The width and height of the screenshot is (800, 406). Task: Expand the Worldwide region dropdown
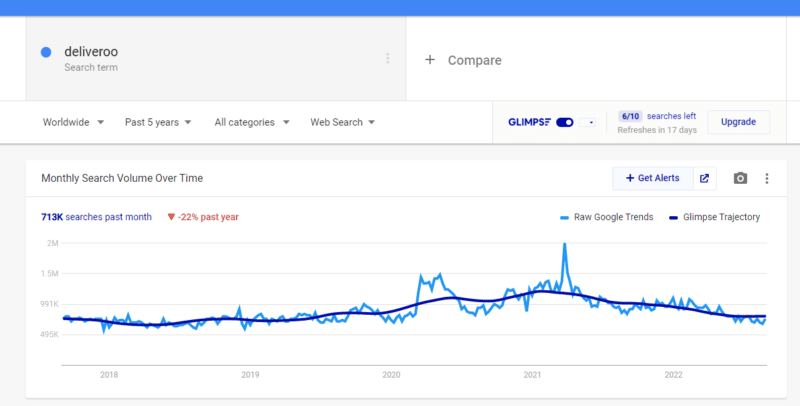pyautogui.click(x=73, y=122)
